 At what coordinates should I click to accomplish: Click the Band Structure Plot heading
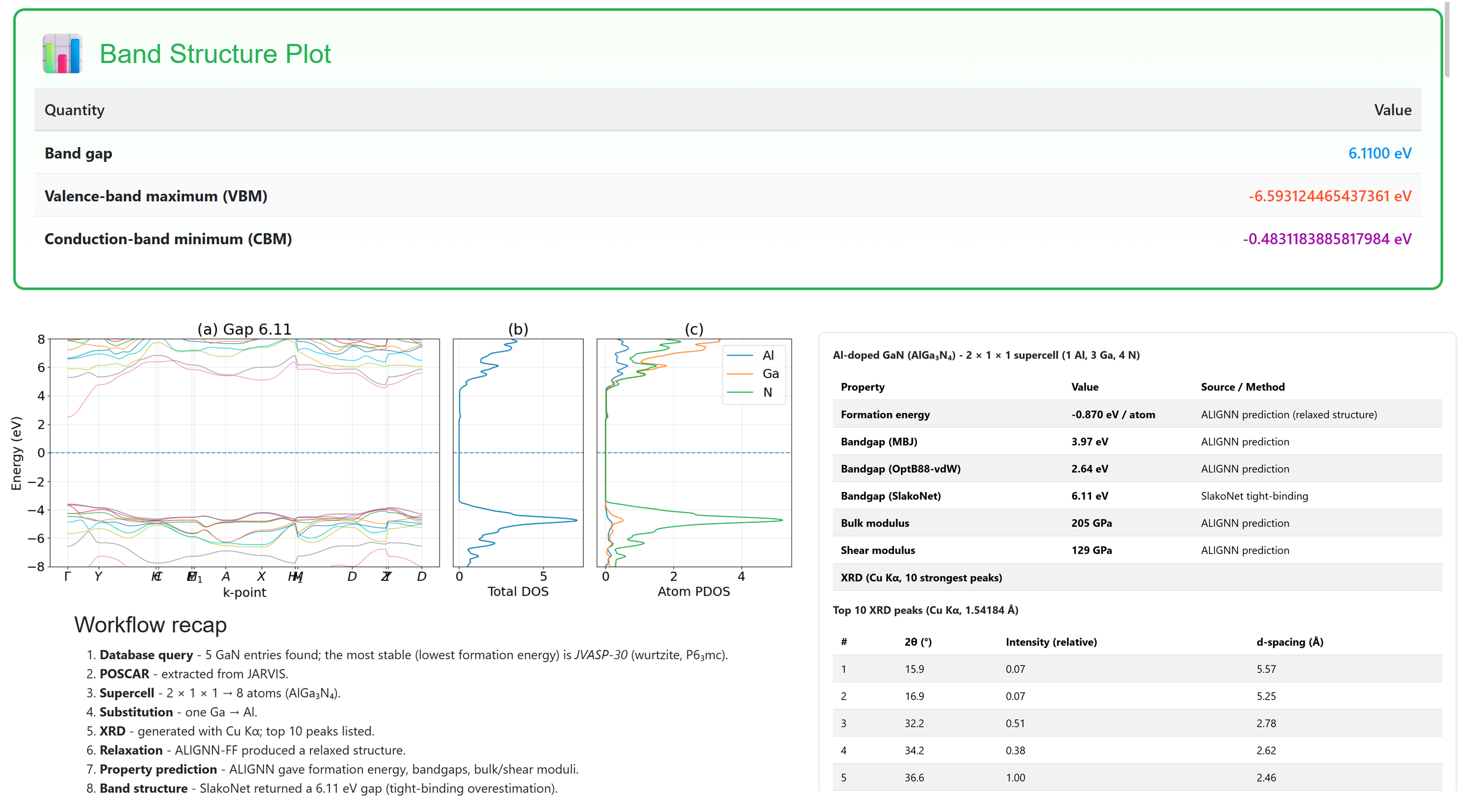[214, 54]
